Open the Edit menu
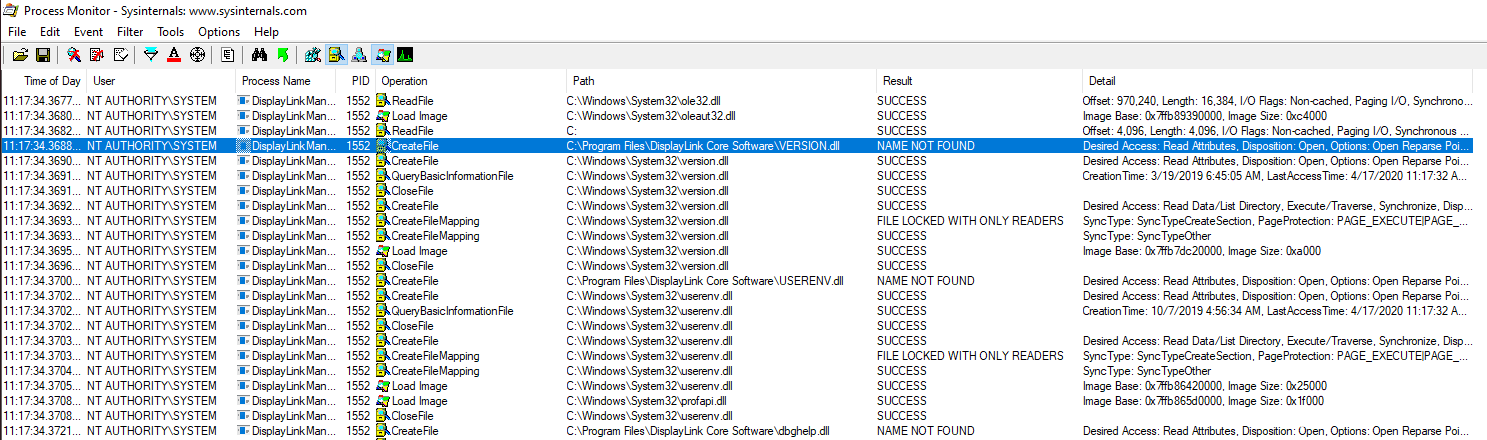 click(50, 32)
